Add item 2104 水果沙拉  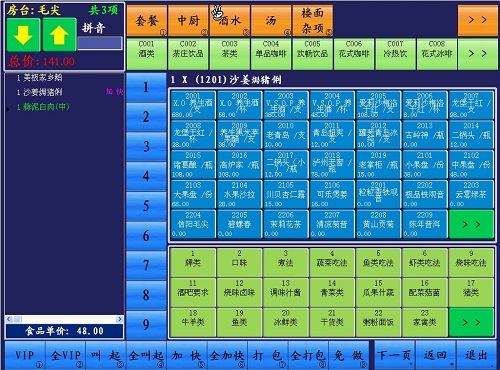(x=239, y=194)
